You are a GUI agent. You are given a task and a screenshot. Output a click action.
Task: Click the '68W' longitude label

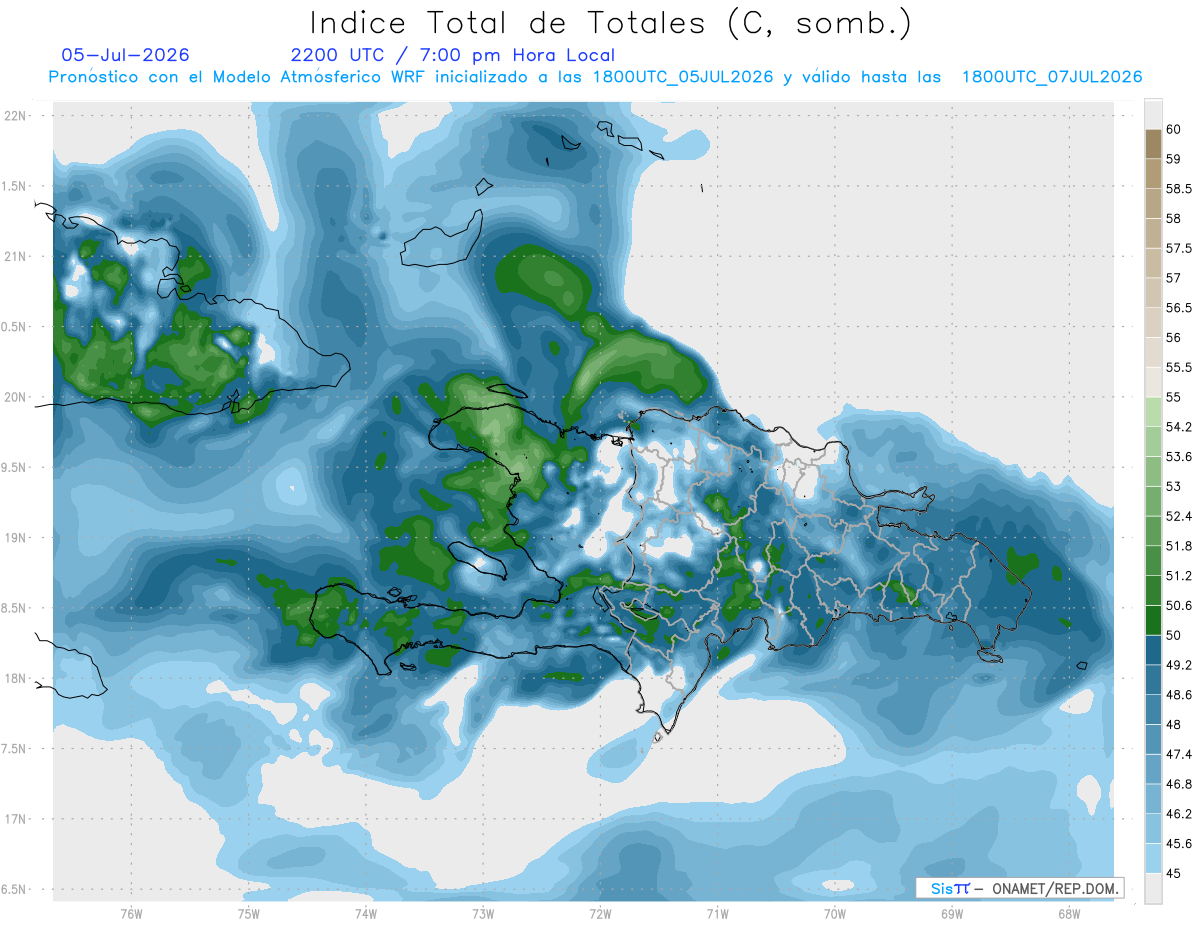(x=1069, y=913)
